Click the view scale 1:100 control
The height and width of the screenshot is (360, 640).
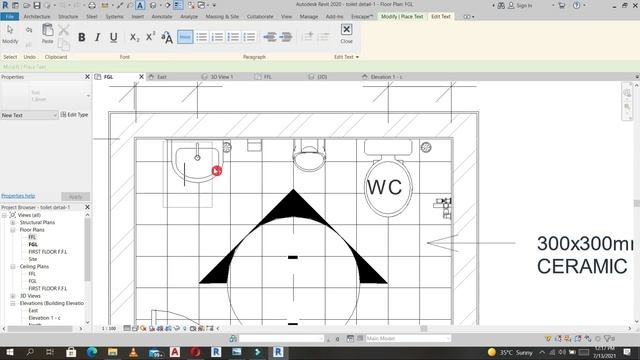click(109, 328)
